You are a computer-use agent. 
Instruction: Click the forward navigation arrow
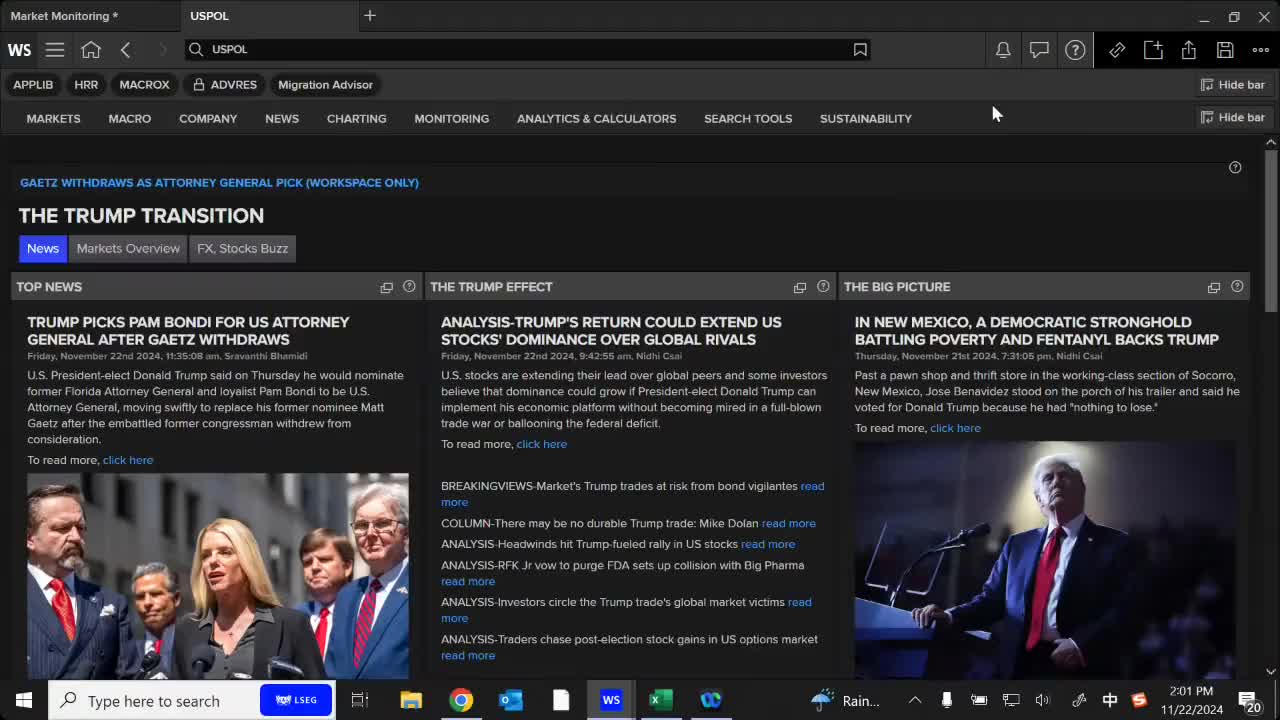pyautogui.click(x=162, y=49)
